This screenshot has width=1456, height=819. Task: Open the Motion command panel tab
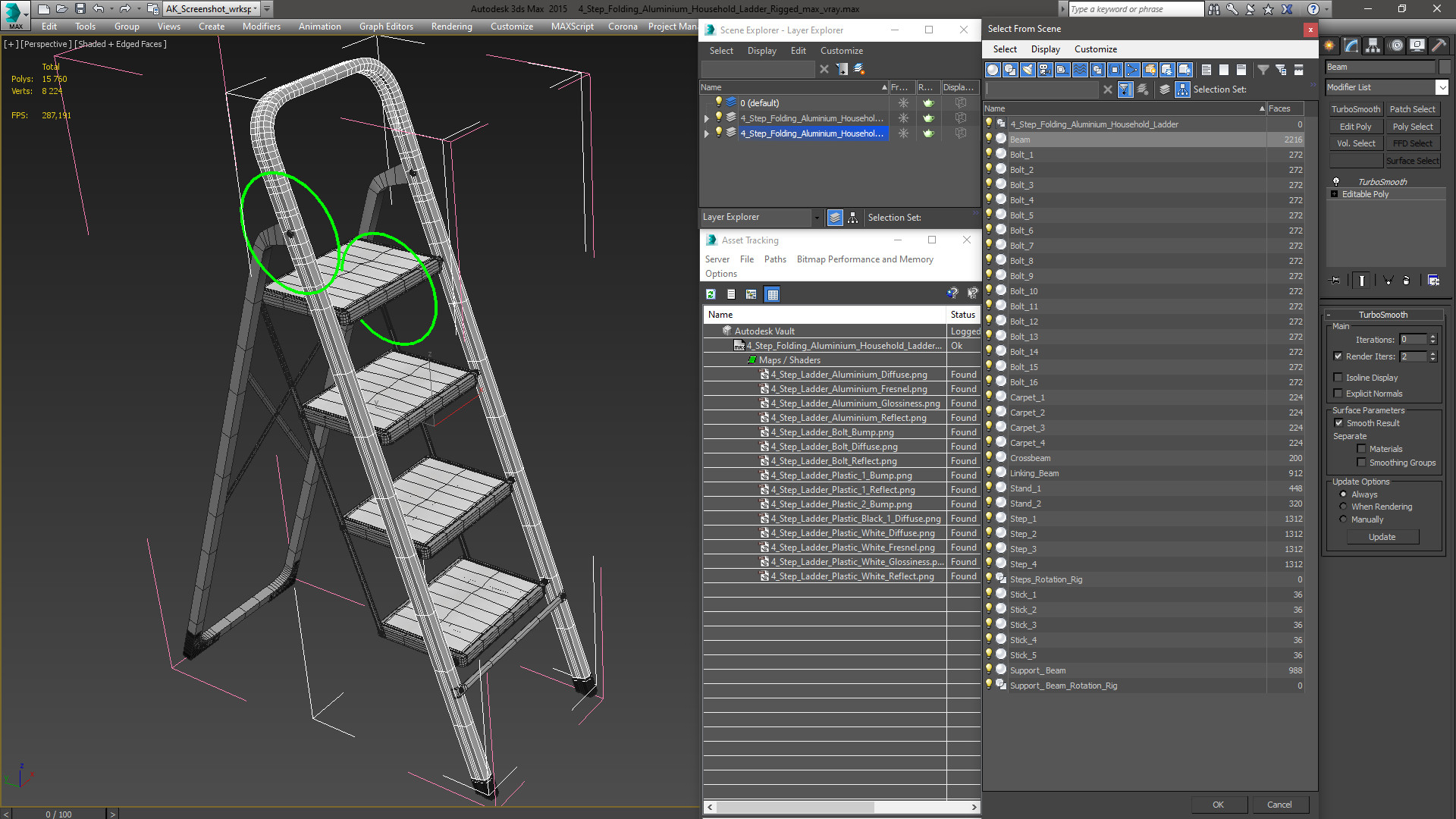point(1395,45)
